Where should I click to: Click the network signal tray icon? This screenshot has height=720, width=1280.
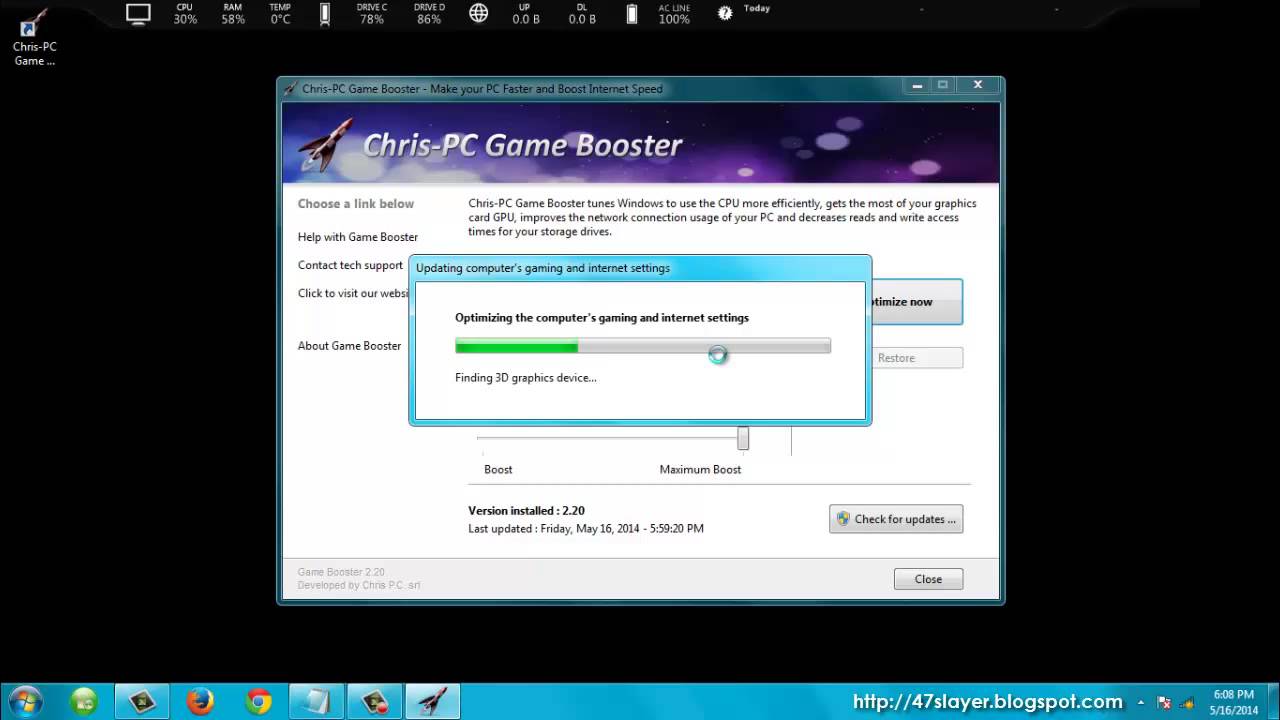pos(1186,702)
